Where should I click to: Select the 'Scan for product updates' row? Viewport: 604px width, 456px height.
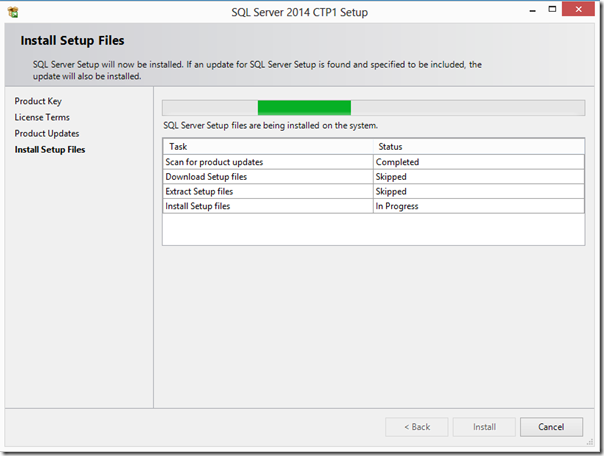pos(374,162)
